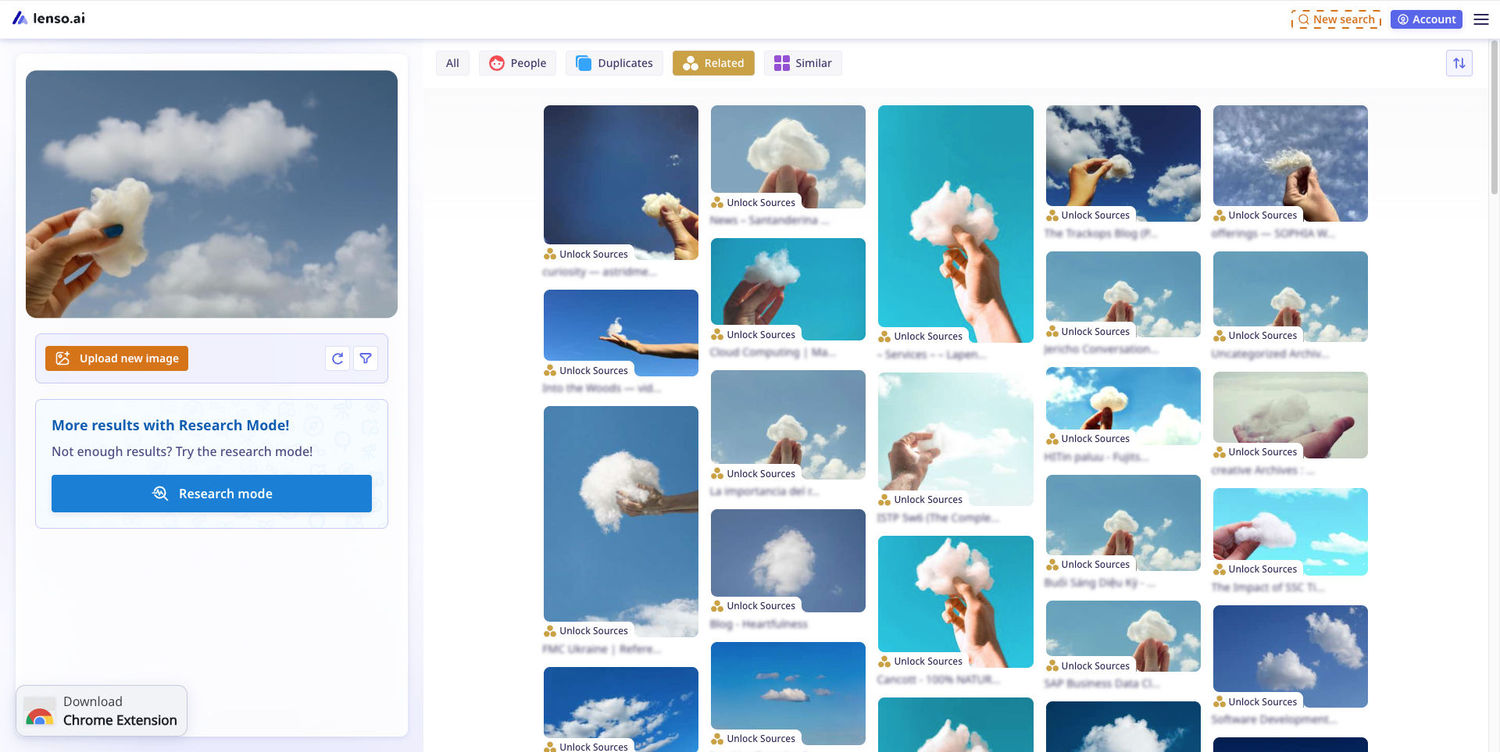The width and height of the screenshot is (1500, 752).
Task: Click the caption 'News – Santanderina ...'
Action: coord(769,220)
